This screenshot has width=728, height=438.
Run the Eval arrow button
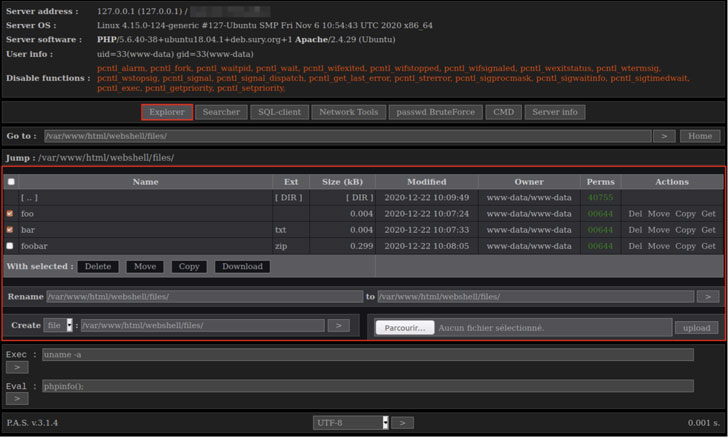(x=16, y=398)
